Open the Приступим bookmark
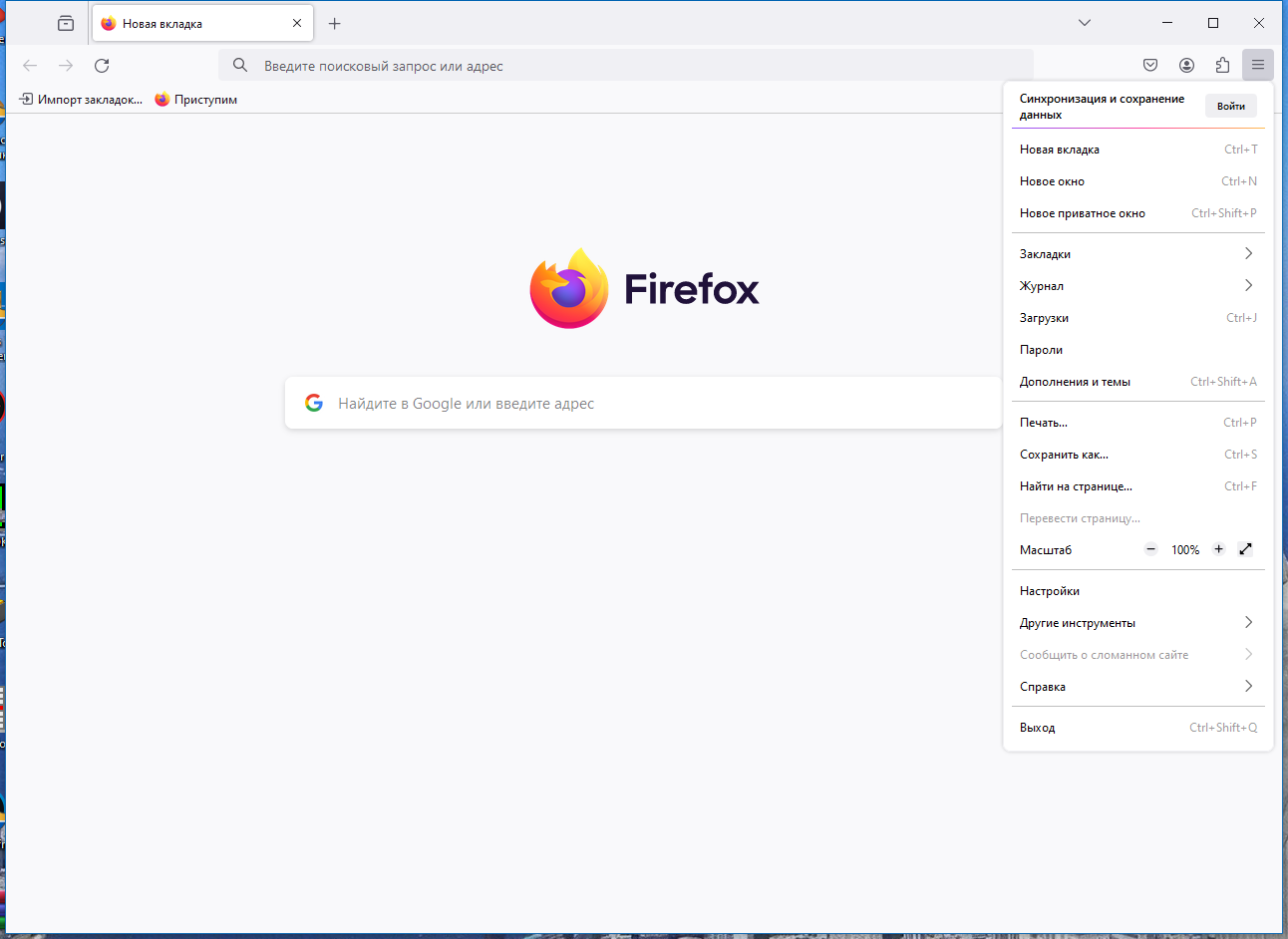1288x939 pixels. point(196,100)
